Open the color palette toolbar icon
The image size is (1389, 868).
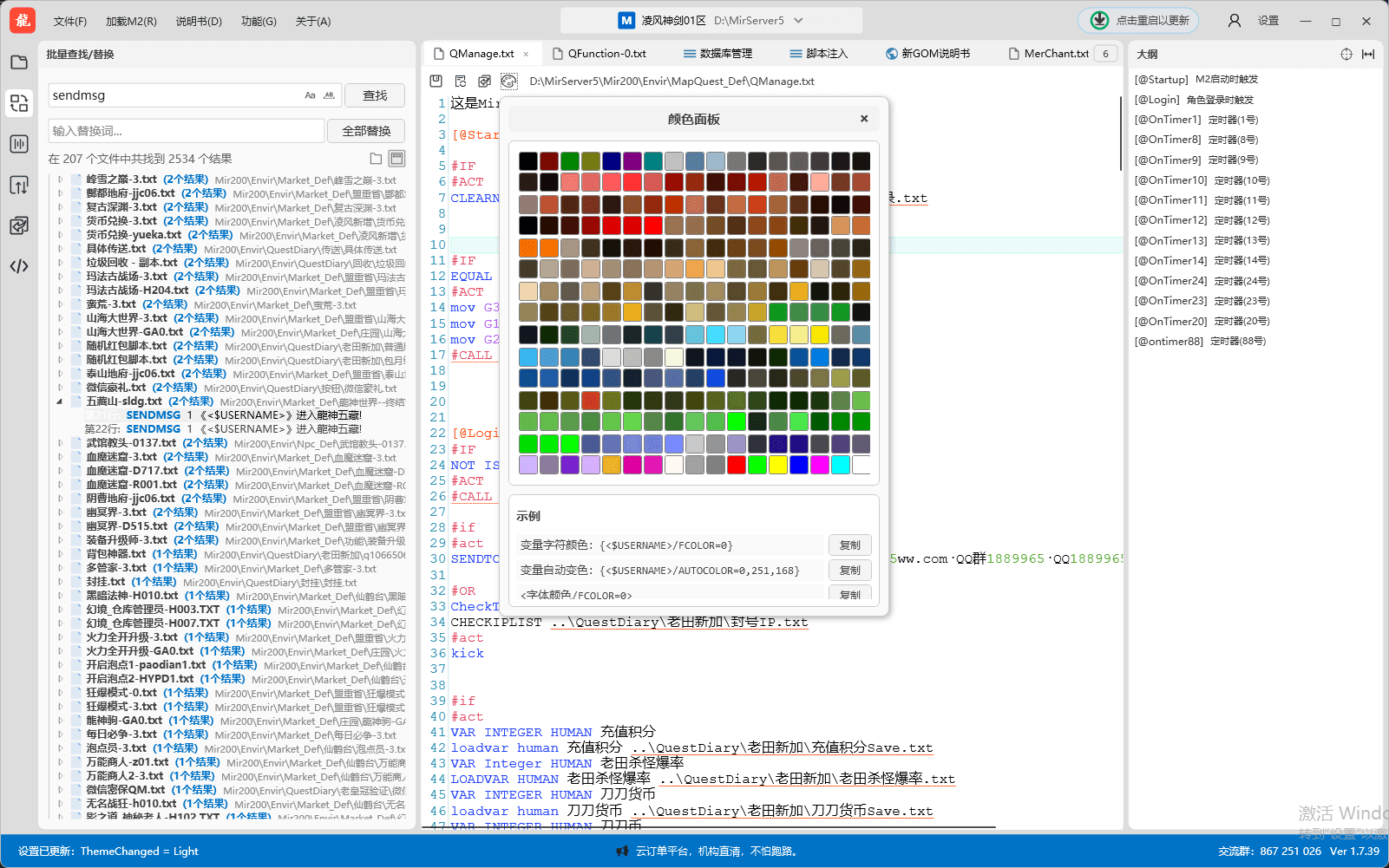pyautogui.click(x=509, y=81)
